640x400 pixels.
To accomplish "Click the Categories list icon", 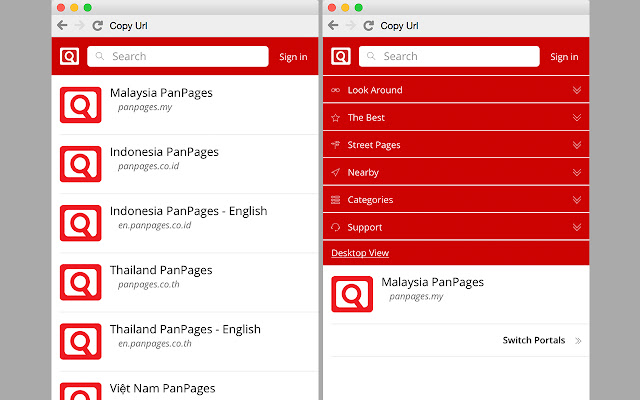I will tap(336, 200).
